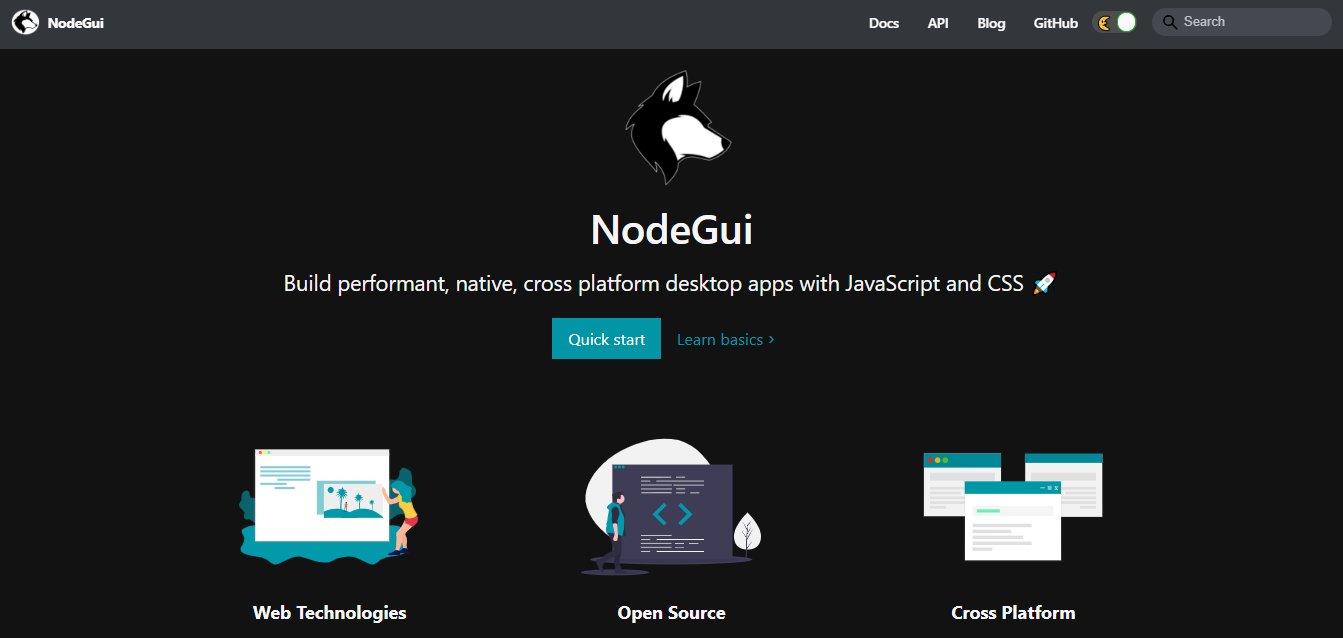Click the NodeGui husky logo in navbar

pos(25,22)
